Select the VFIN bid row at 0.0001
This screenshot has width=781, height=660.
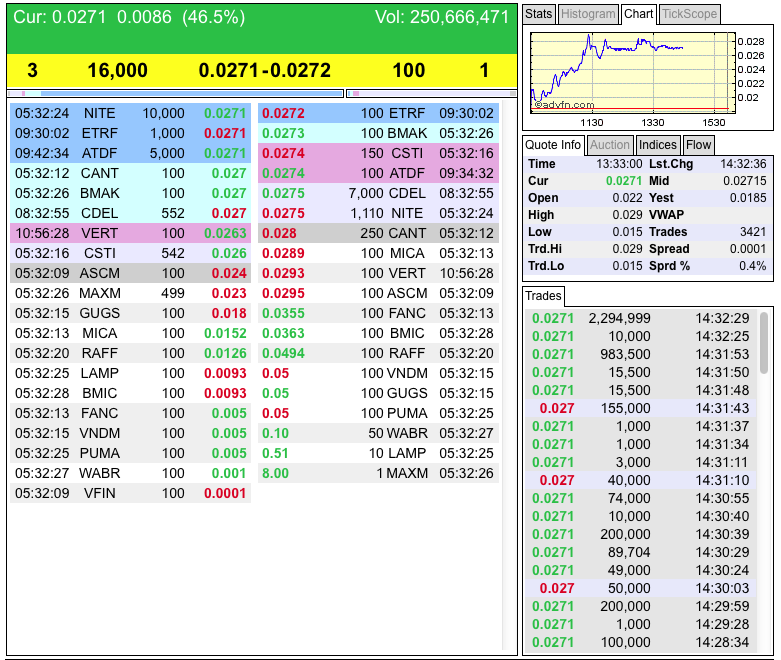point(130,493)
